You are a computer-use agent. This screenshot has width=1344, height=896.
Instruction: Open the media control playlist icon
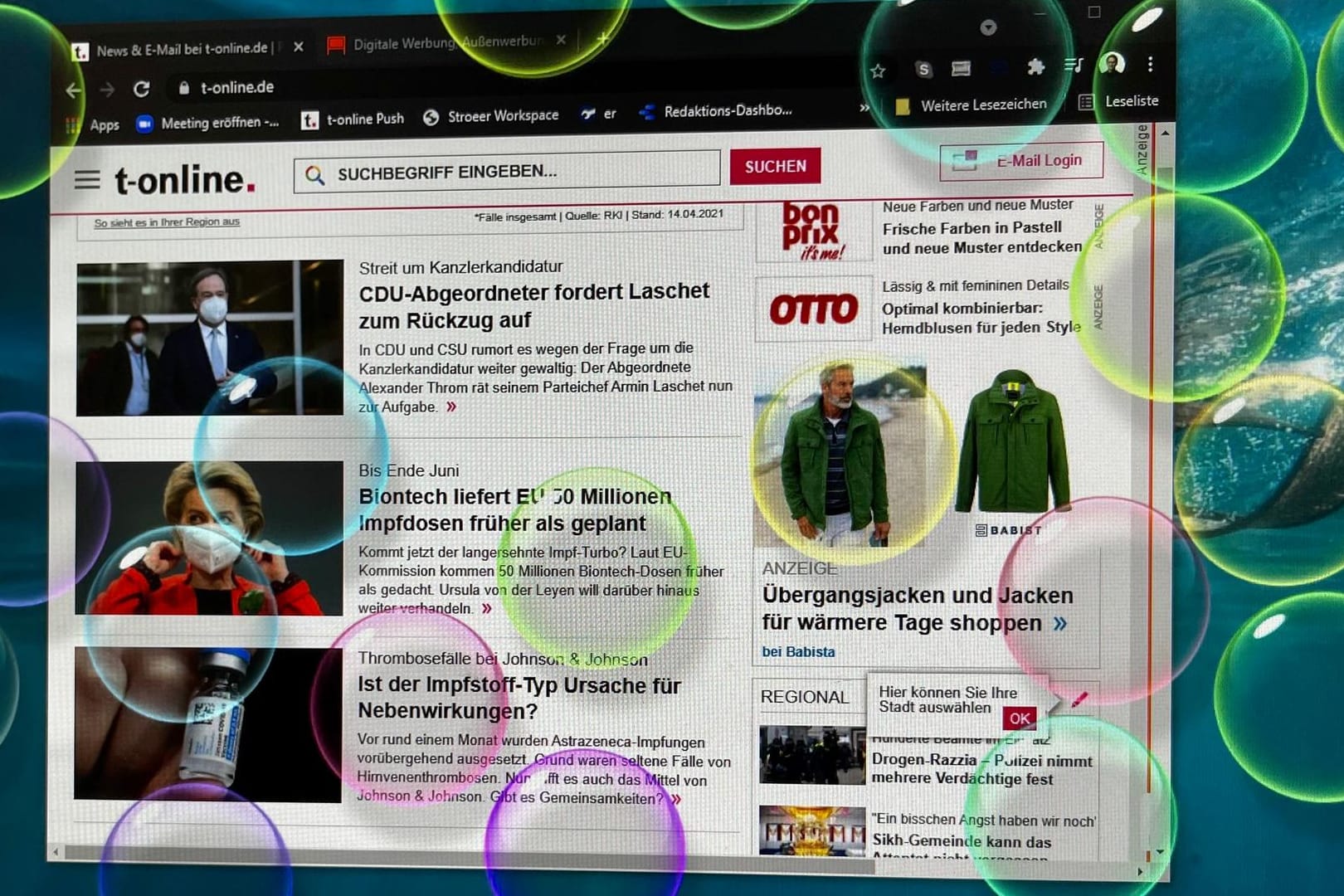click(1074, 65)
